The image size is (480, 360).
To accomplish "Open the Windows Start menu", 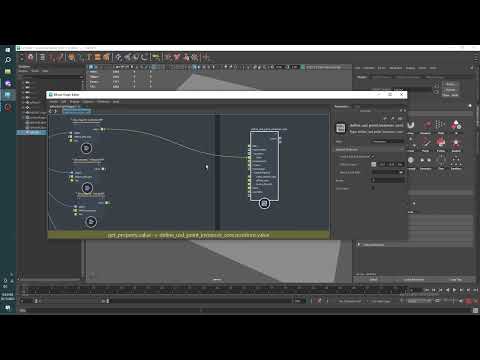I will pos(8,50).
